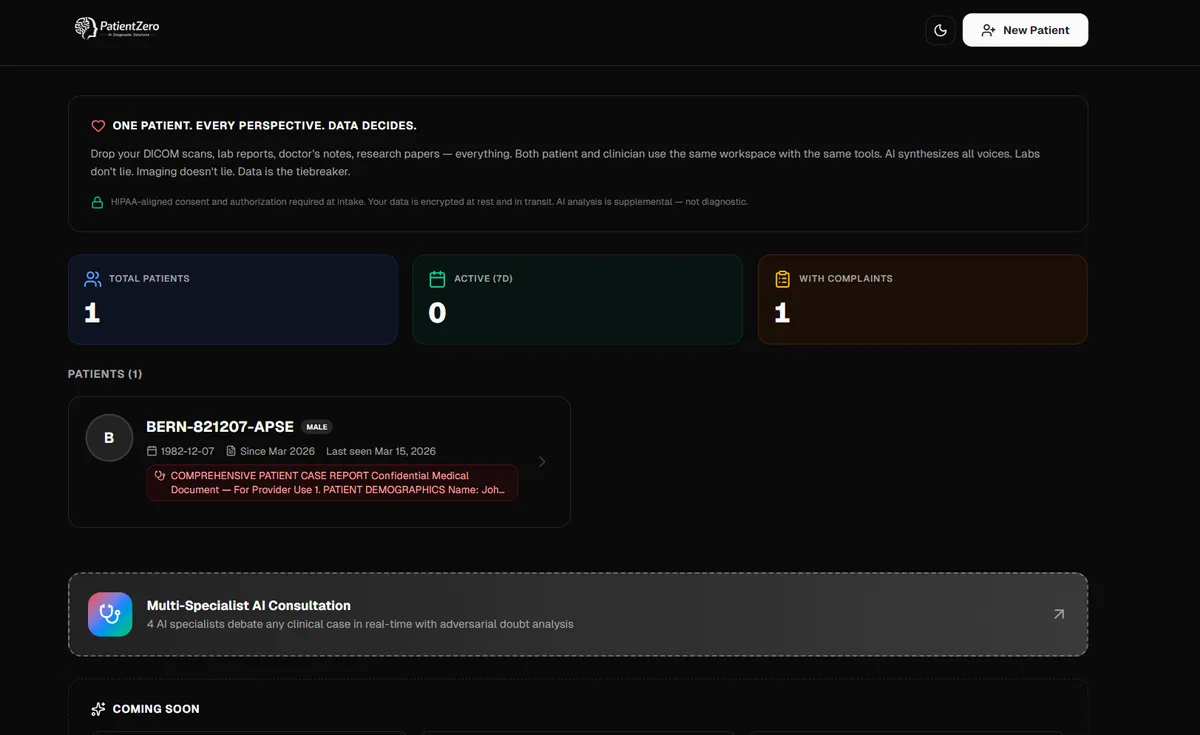Open the Comprehensive Patient Case Report complaint

[332, 483]
